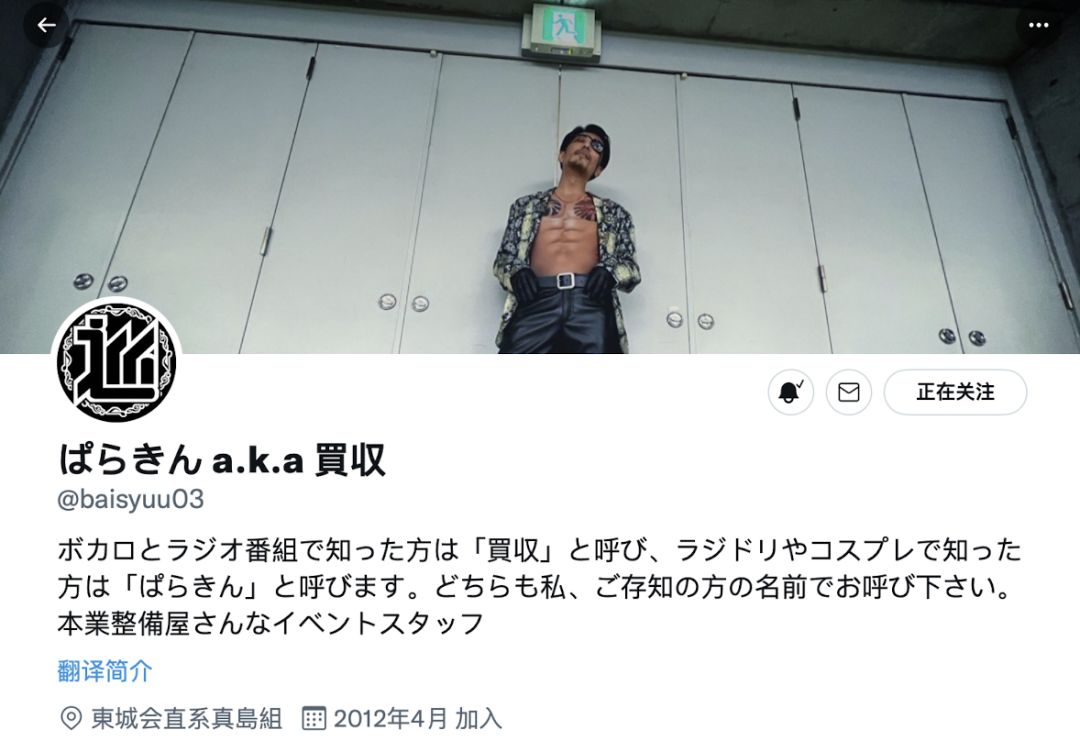
Task: View the profile banner header photo
Action: tap(540, 177)
